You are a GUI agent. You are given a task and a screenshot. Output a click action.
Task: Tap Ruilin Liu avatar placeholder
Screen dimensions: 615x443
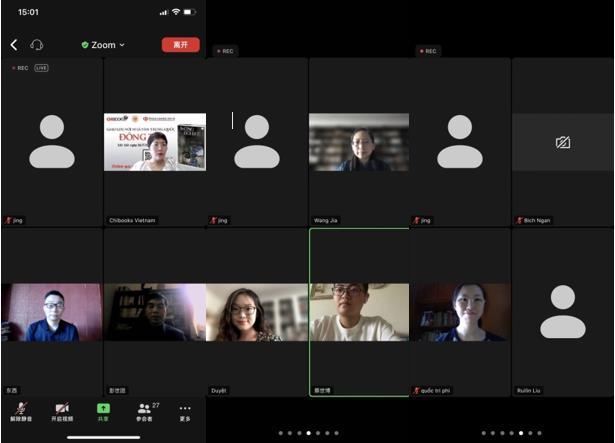coord(563,313)
